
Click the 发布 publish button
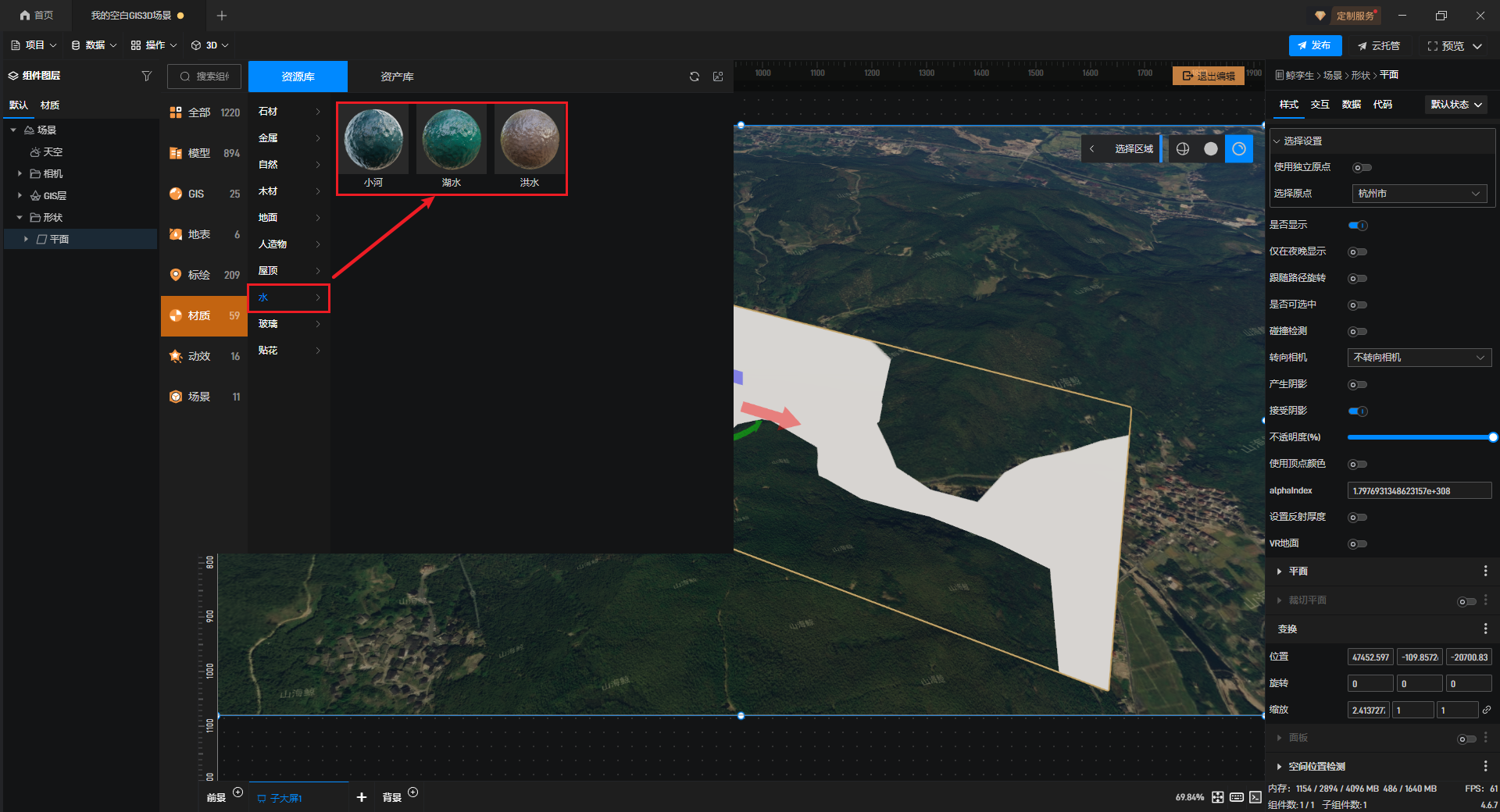[x=1315, y=45]
